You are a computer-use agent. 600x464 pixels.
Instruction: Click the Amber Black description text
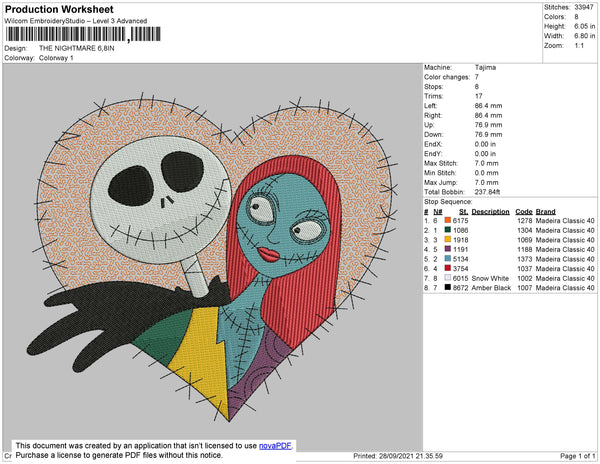(x=491, y=288)
